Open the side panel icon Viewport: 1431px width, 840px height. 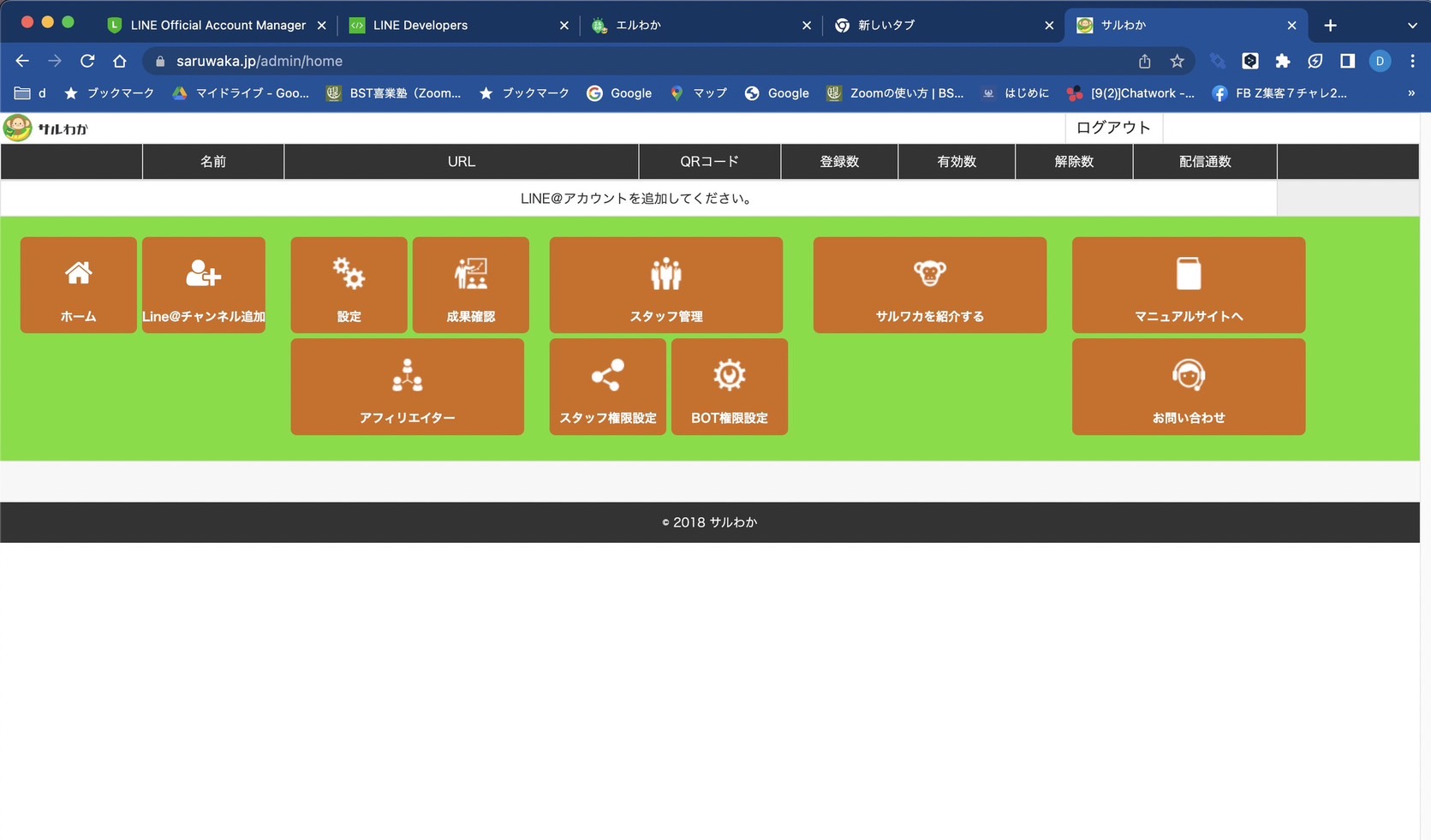[1347, 61]
